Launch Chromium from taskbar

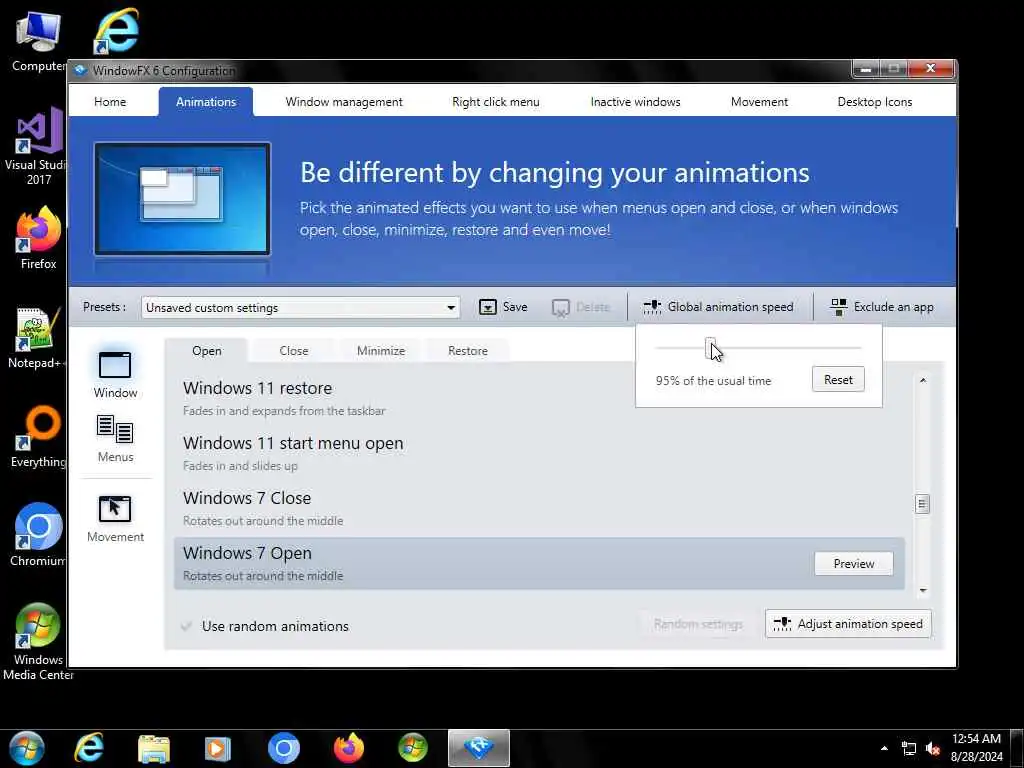283,748
